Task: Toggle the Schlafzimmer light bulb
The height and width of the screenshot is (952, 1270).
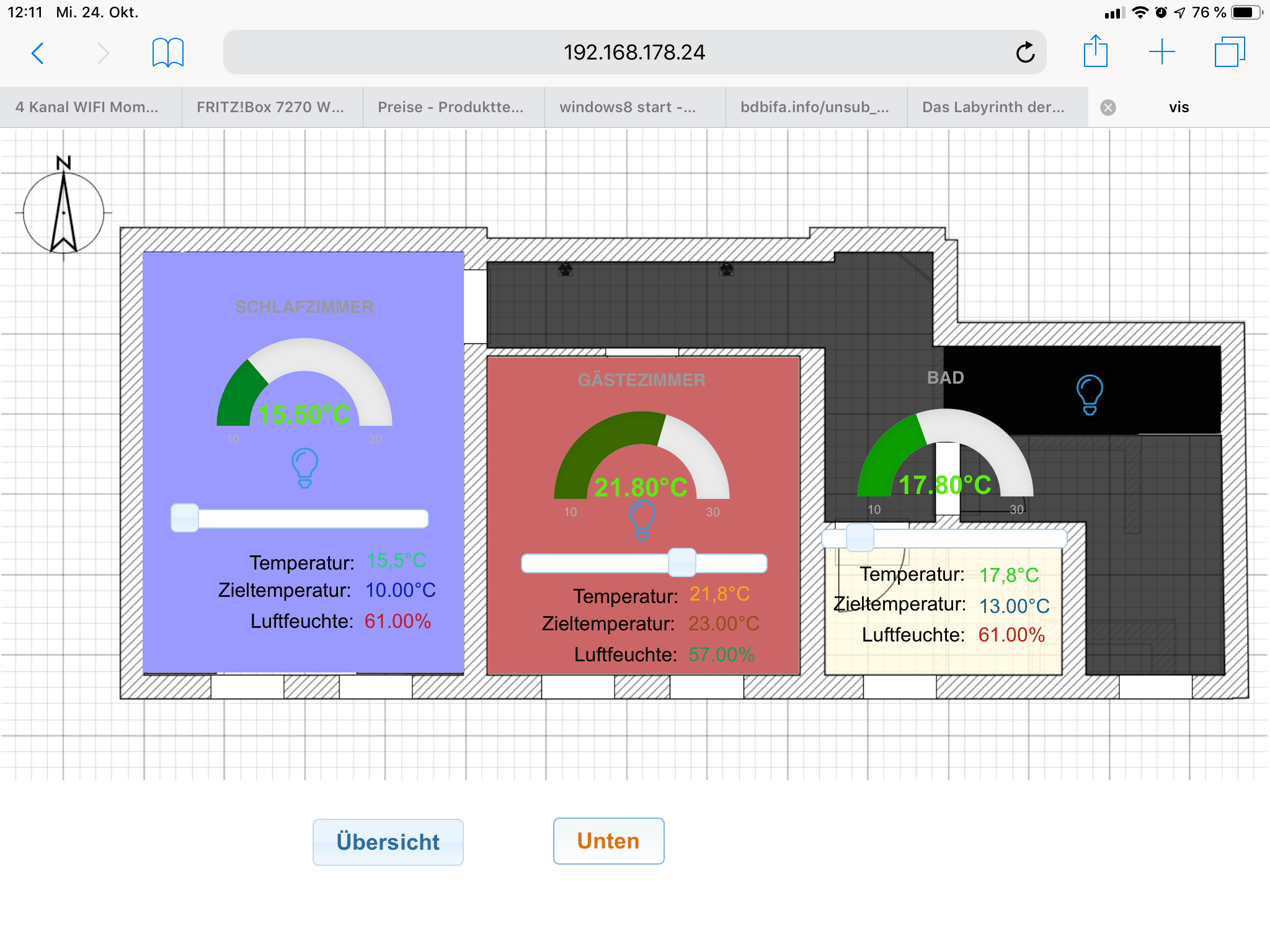Action: (x=304, y=468)
